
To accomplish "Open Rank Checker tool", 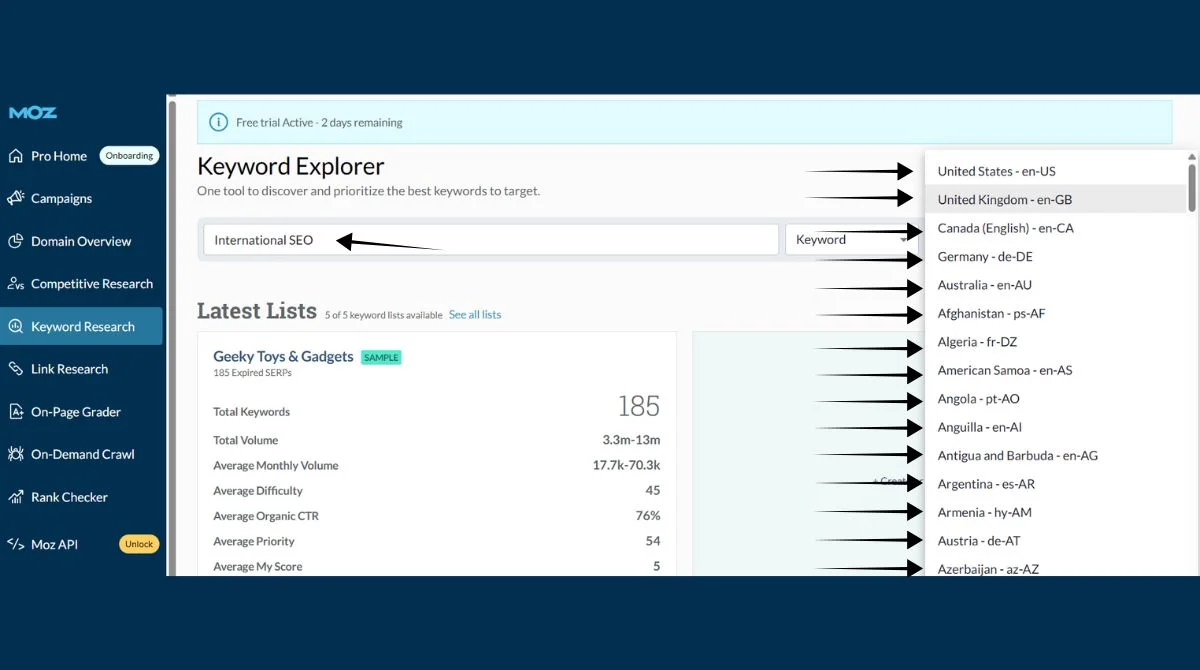I will click(x=69, y=497).
